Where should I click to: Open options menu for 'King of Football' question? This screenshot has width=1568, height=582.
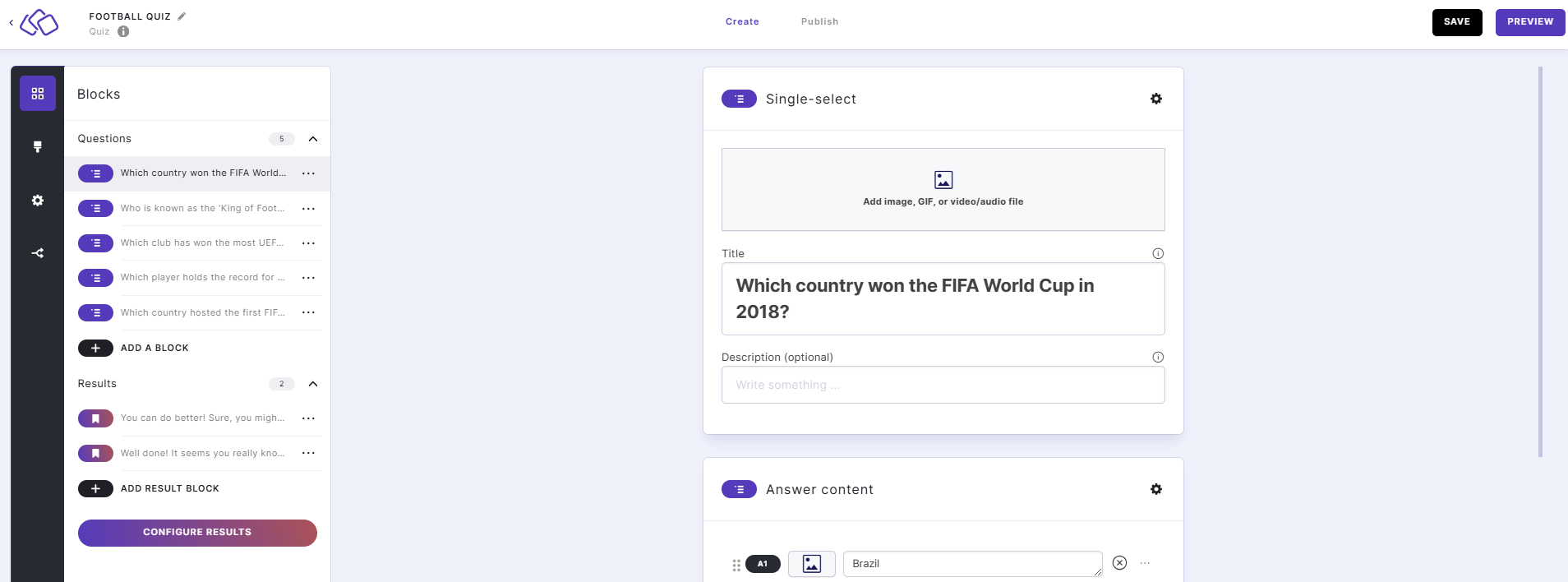tap(308, 209)
